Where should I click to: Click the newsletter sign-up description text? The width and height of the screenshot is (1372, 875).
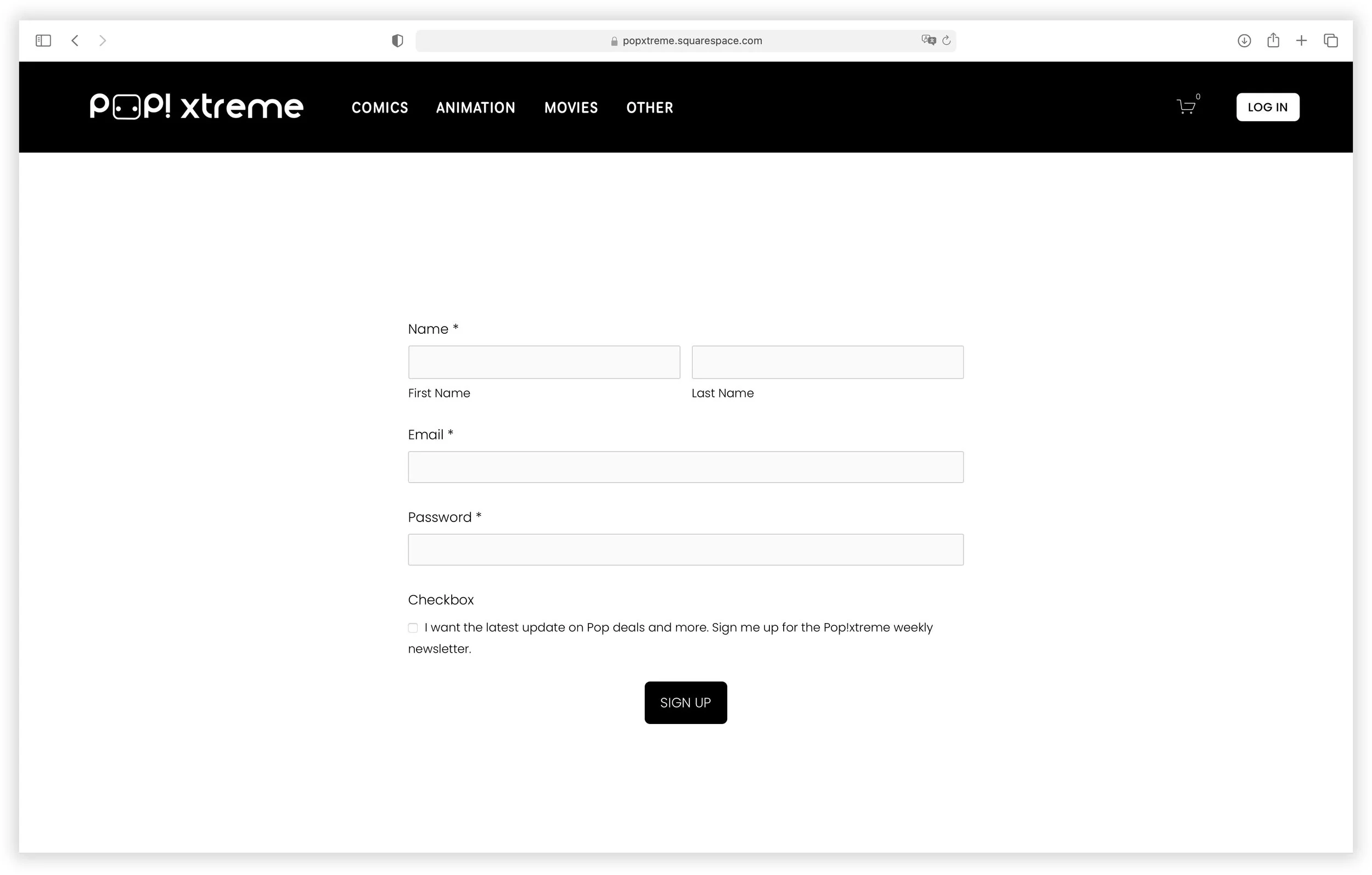tap(670, 638)
